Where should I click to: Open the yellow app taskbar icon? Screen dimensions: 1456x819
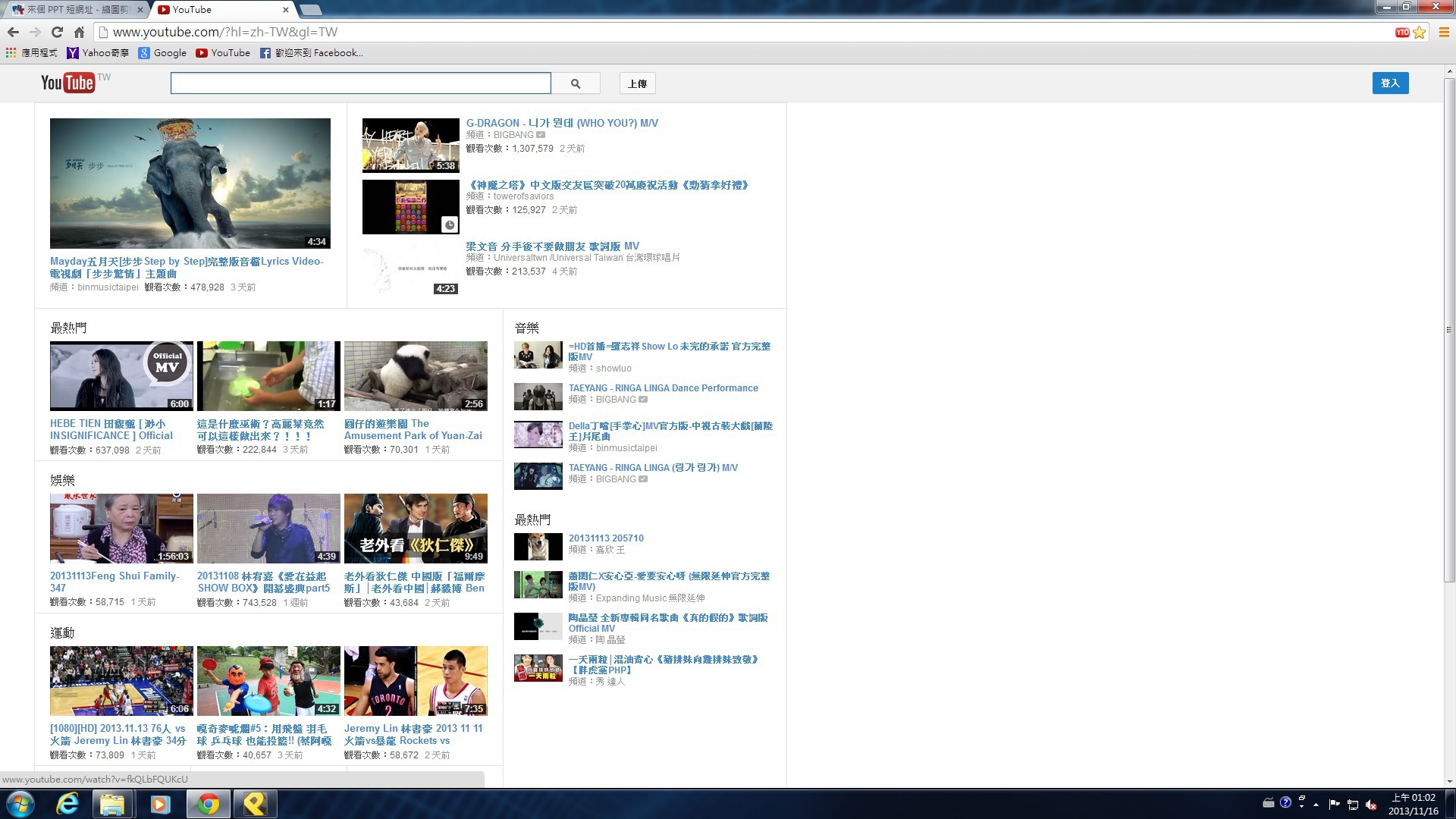255,804
